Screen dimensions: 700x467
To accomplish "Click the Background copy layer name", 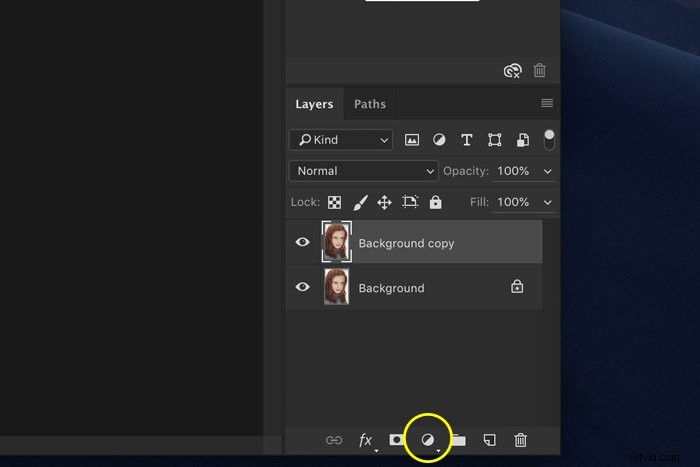I will tap(406, 243).
